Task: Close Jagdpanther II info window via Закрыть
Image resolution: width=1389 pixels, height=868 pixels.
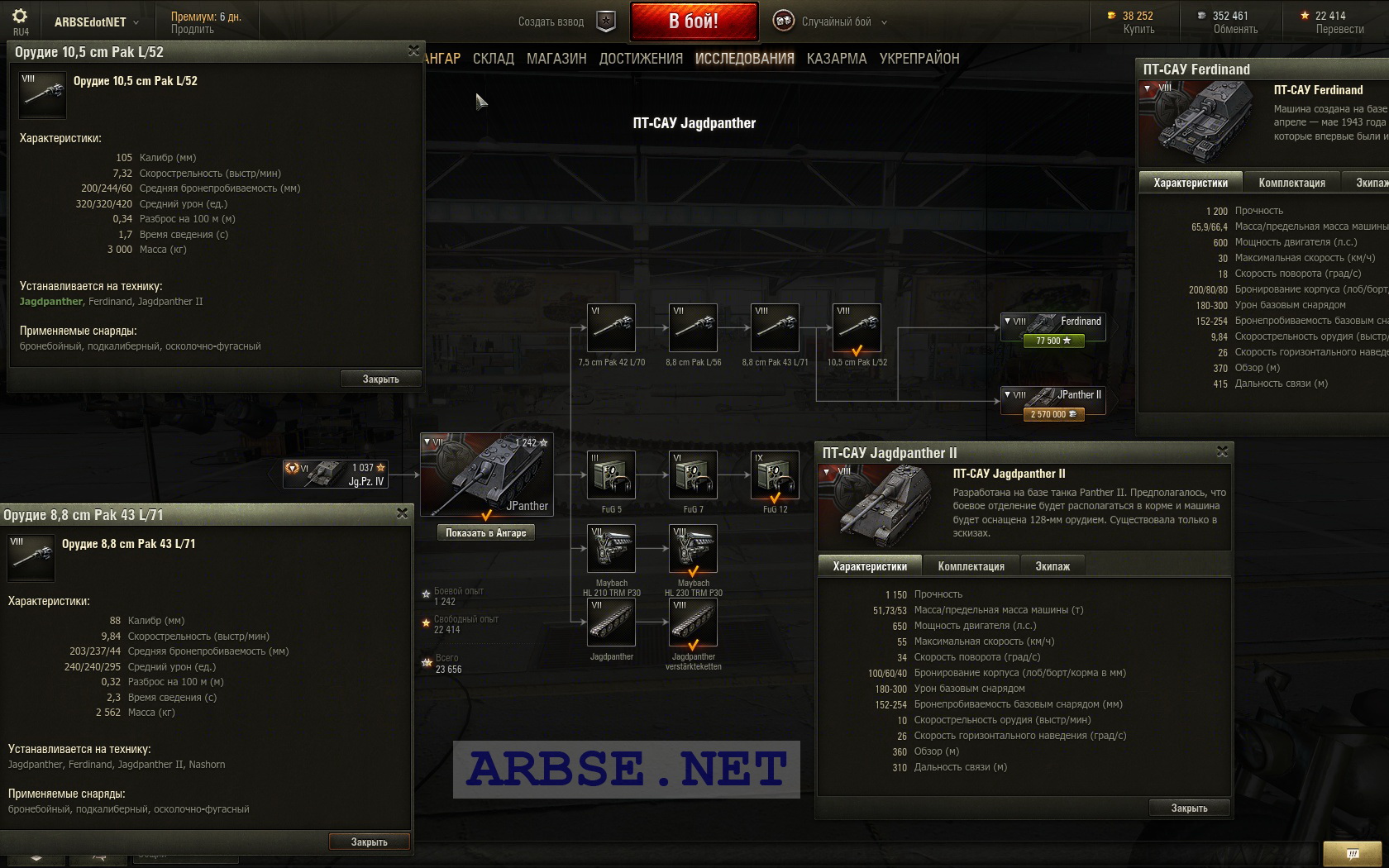Action: click(1189, 808)
